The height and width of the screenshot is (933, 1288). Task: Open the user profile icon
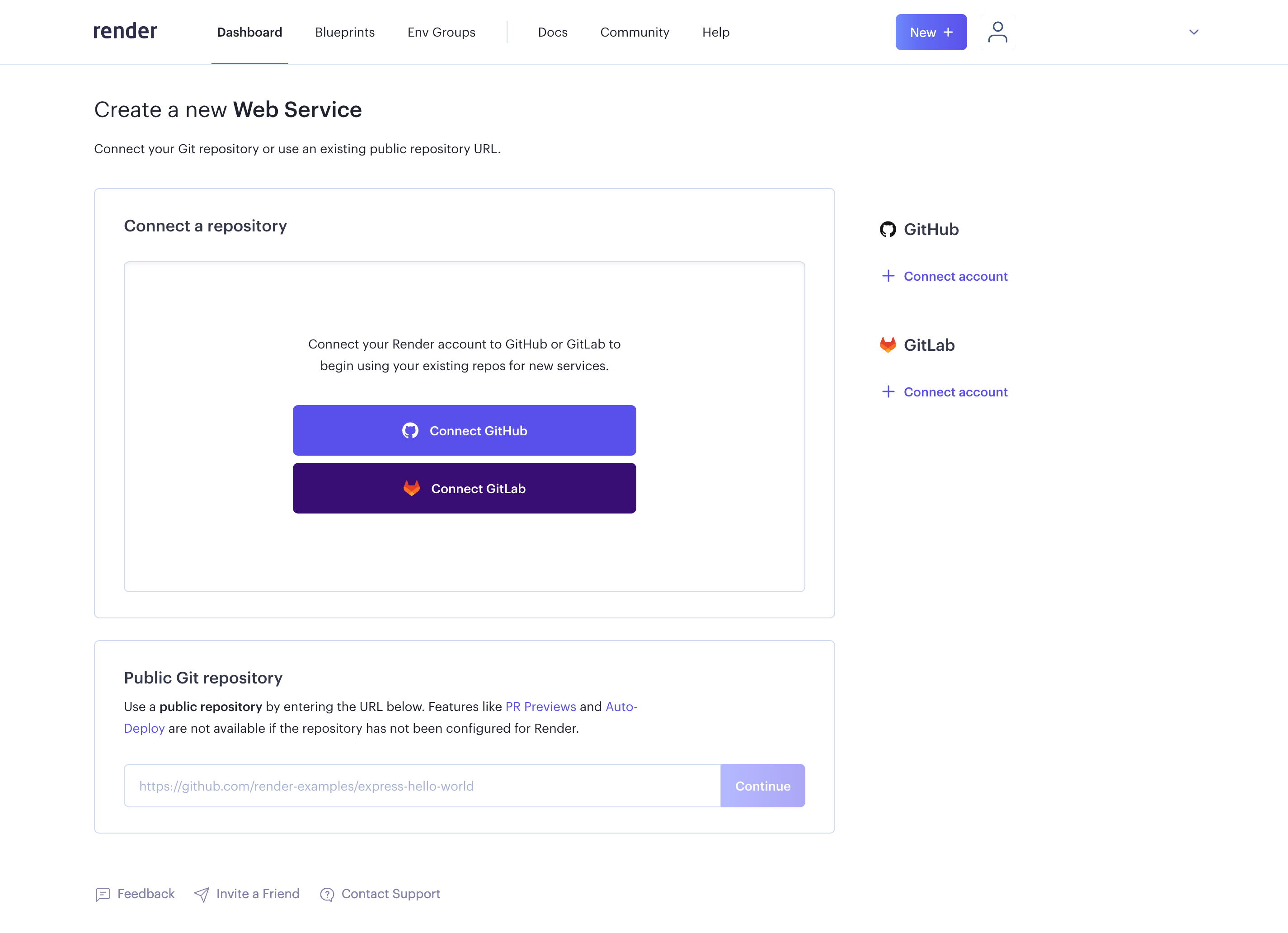(997, 32)
